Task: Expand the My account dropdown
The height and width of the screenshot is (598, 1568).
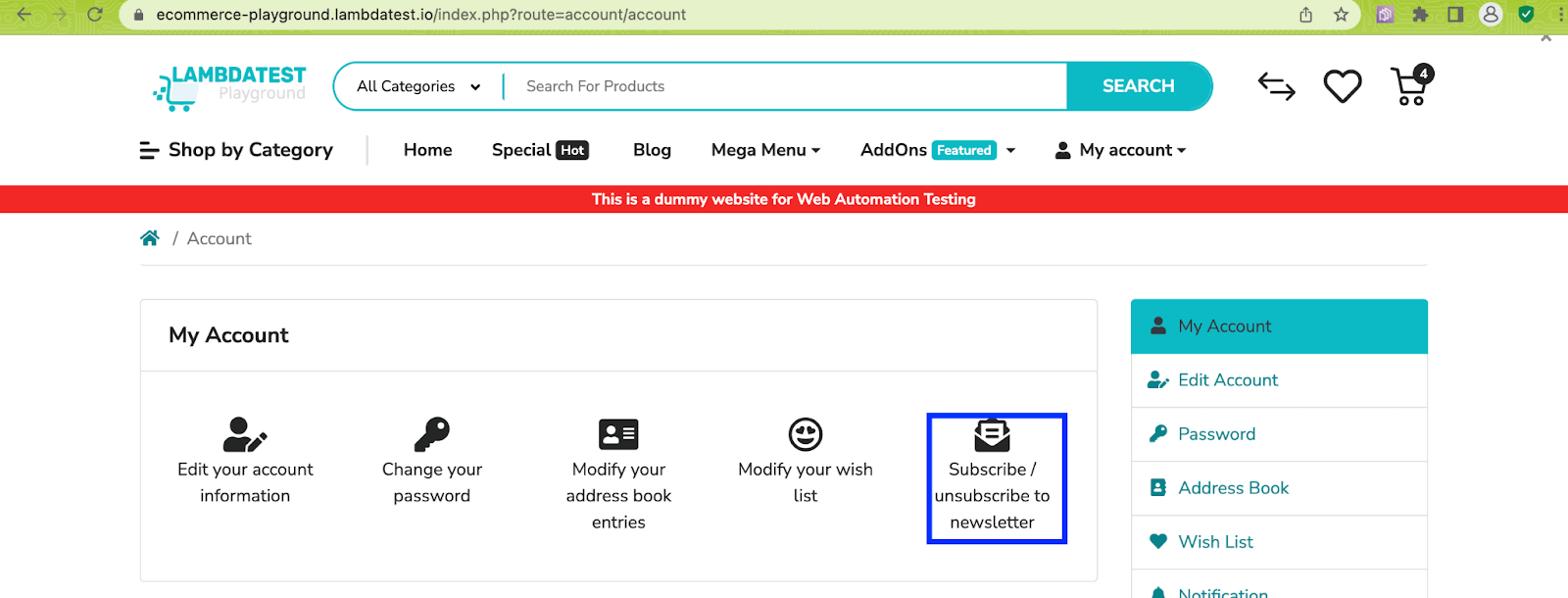Action: point(1120,150)
